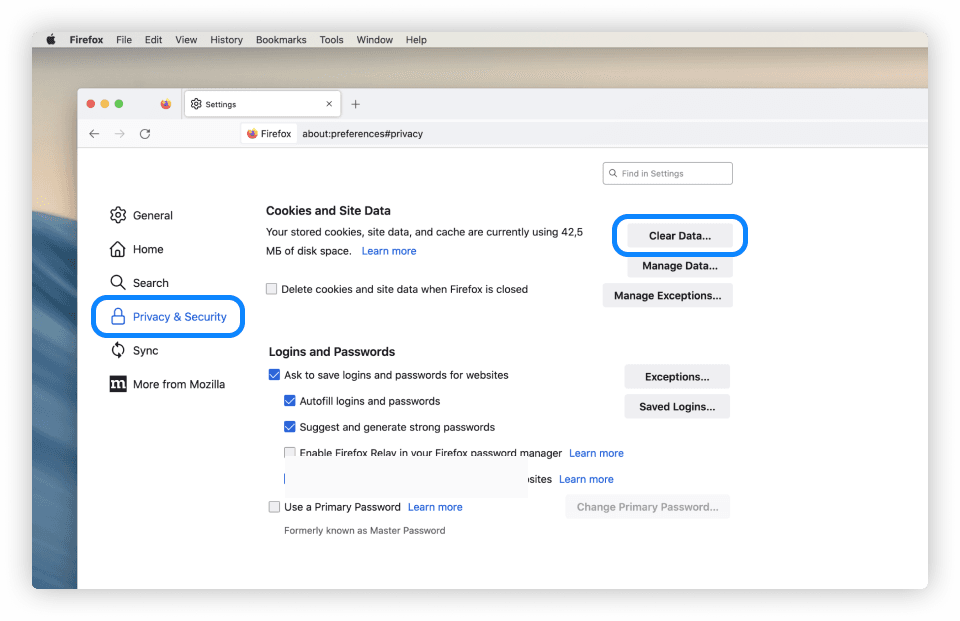
Task: Uncheck Ask to save logins and passwords
Action: click(x=275, y=375)
